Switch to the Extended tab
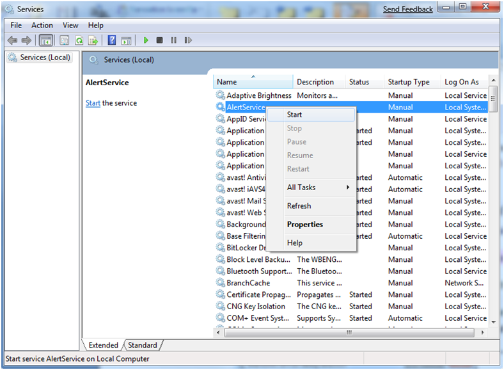Viewport: 504px width, 370px height. 103,345
